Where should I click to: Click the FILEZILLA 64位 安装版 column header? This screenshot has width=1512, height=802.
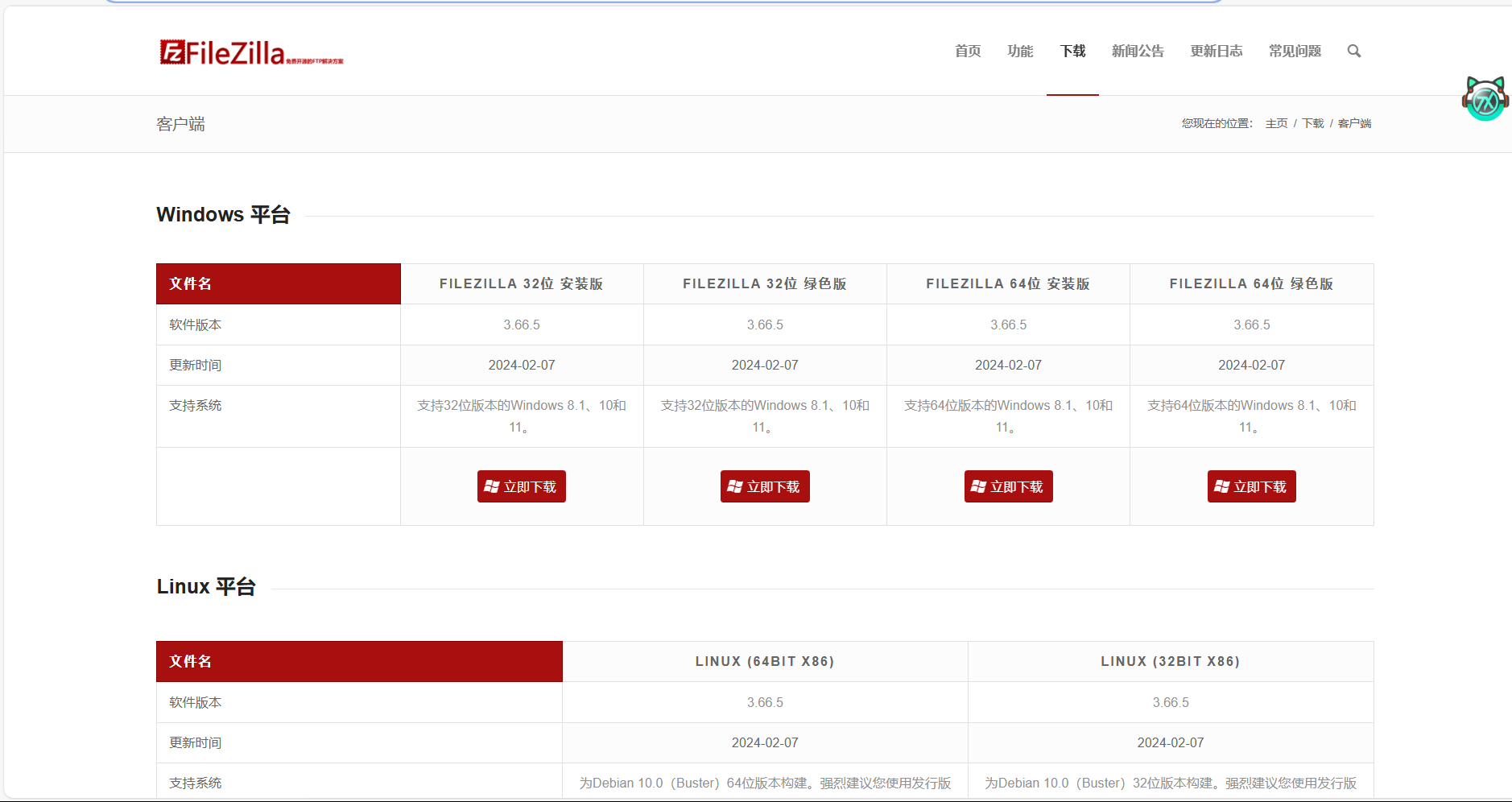(1008, 283)
